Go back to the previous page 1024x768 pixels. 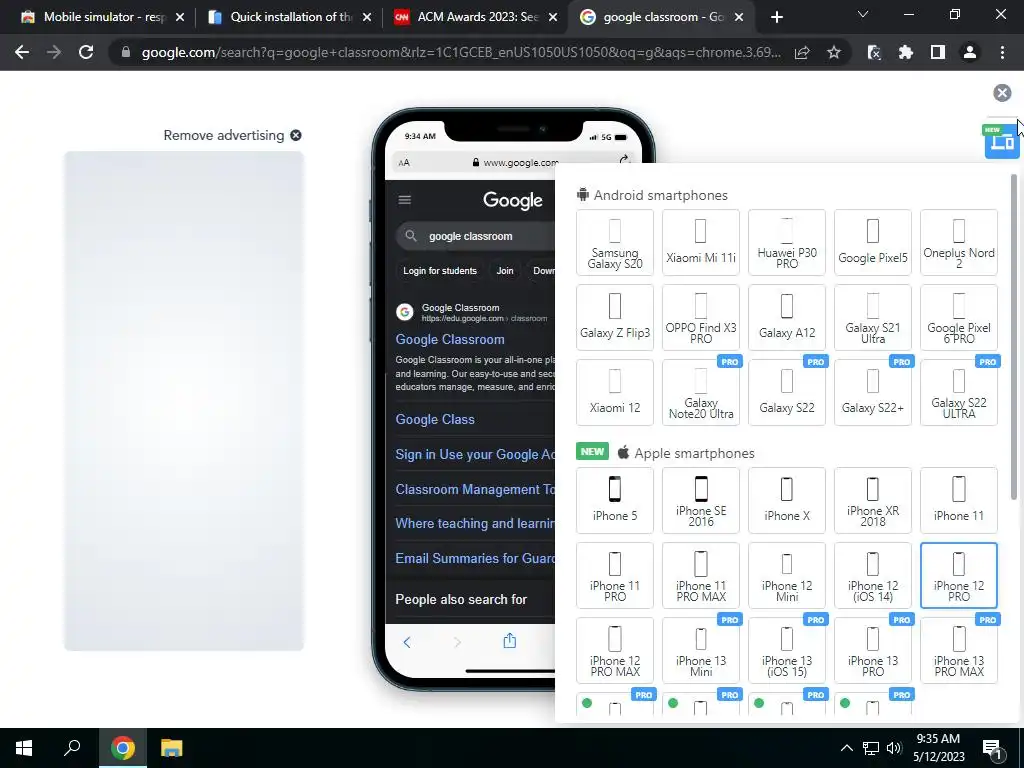[22, 52]
